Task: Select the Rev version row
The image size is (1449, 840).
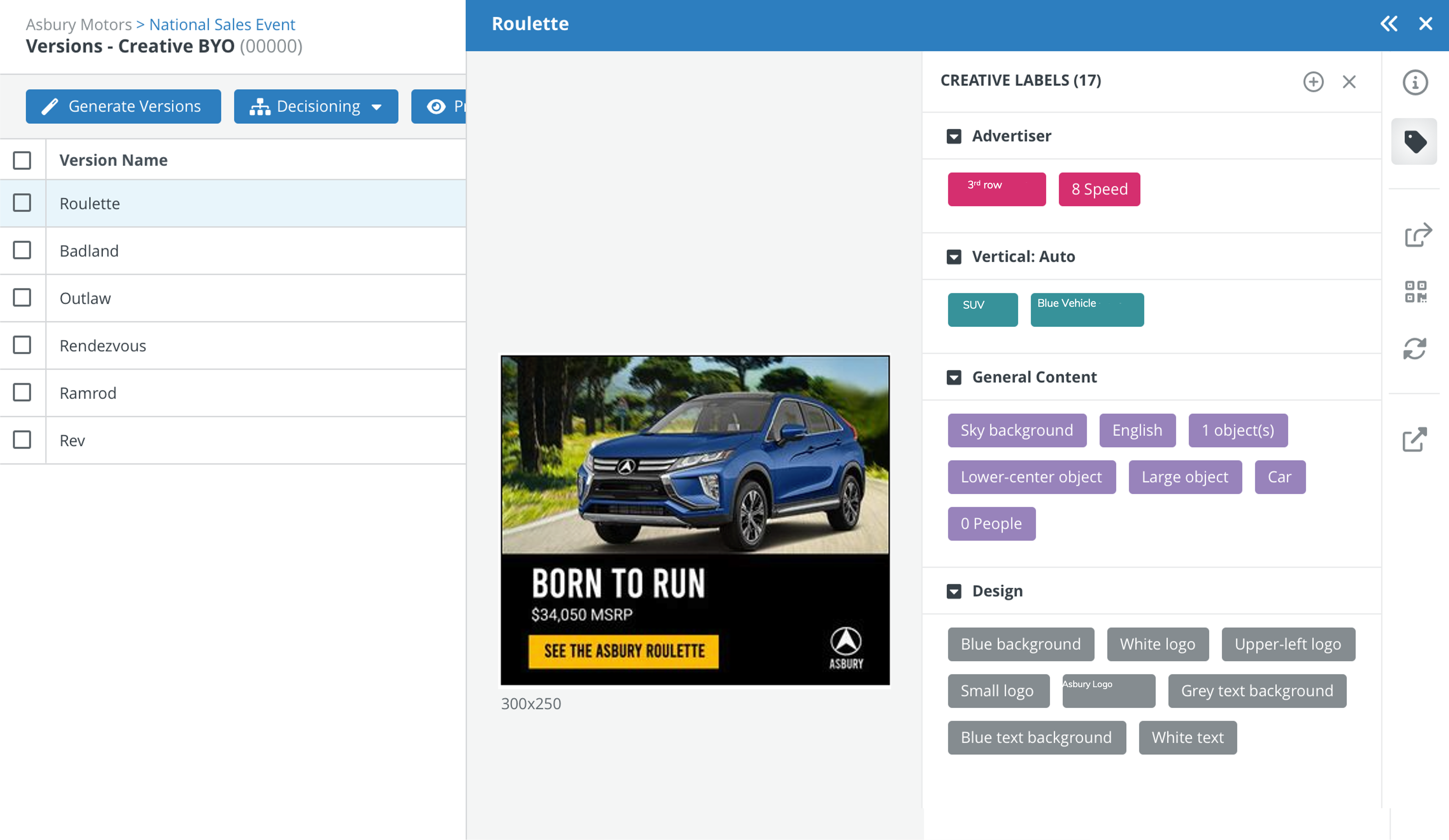Action: [233, 440]
